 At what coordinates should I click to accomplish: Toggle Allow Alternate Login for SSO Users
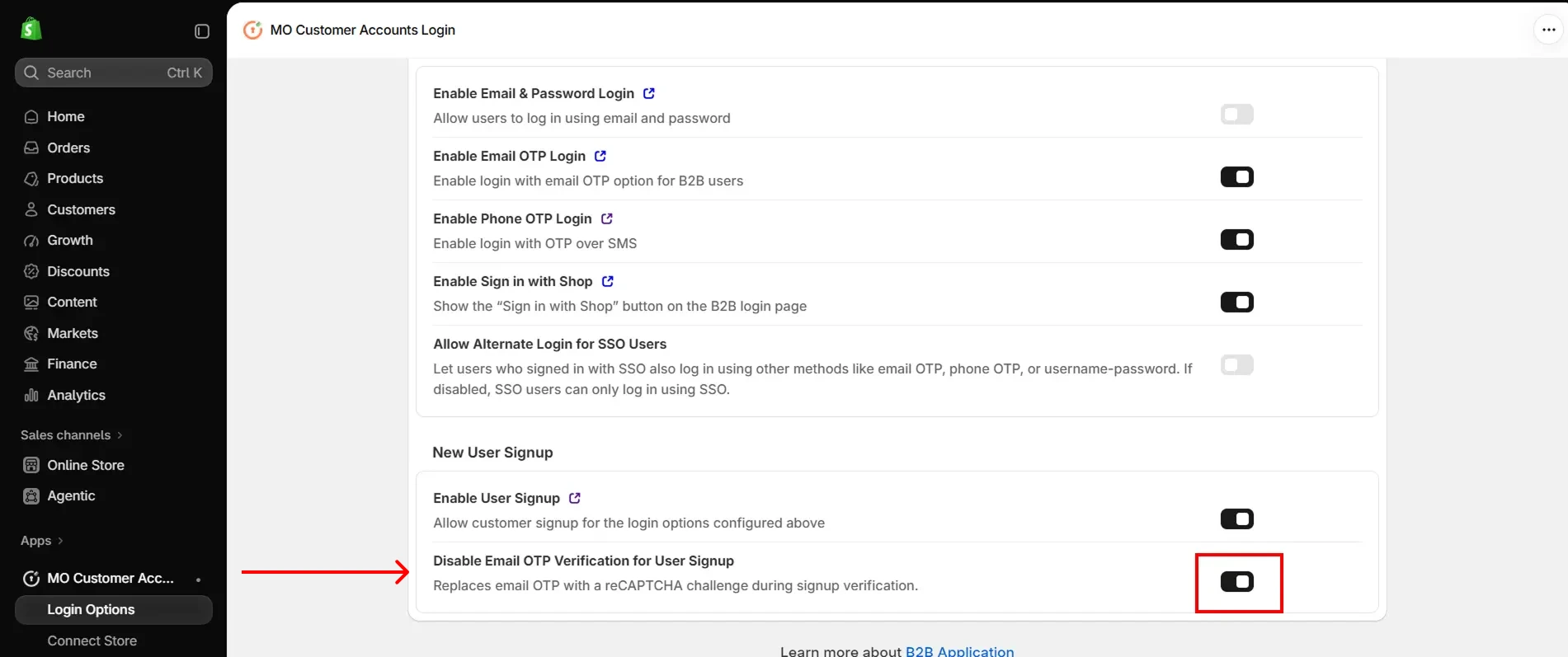pos(1236,364)
